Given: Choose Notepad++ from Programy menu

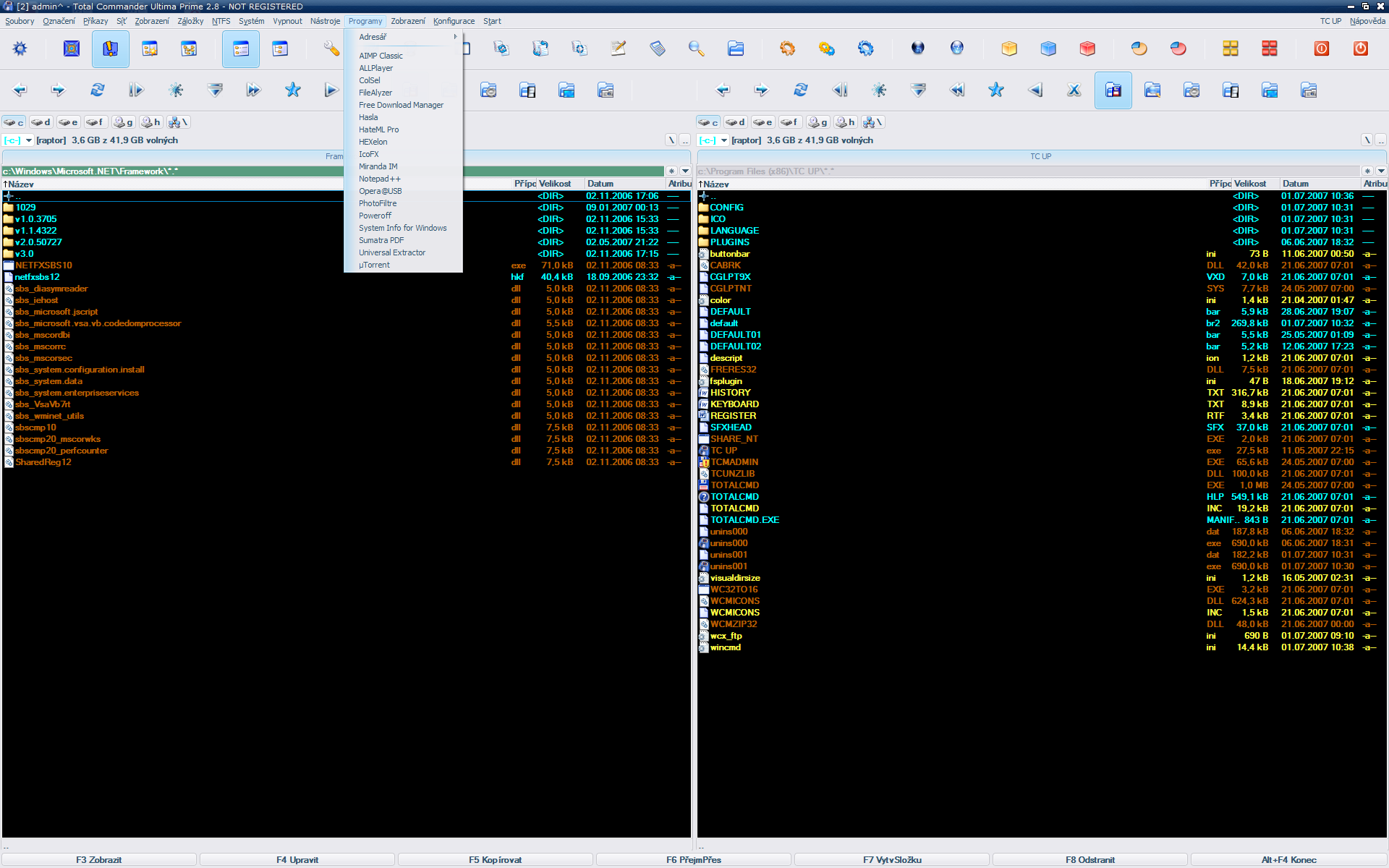Looking at the screenshot, I should click(x=404, y=179).
